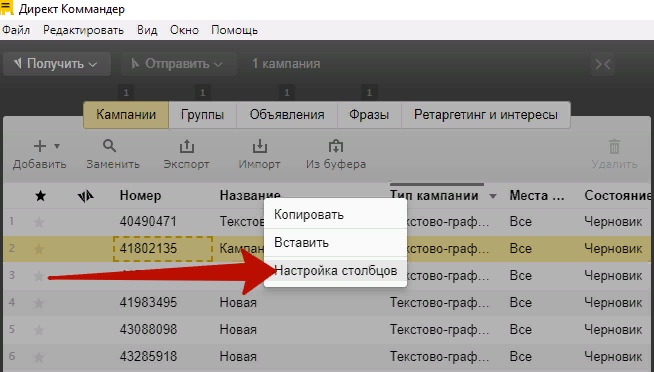This screenshot has width=654, height=372.
Task: Select campaign number cell 43088098
Action: tap(148, 329)
